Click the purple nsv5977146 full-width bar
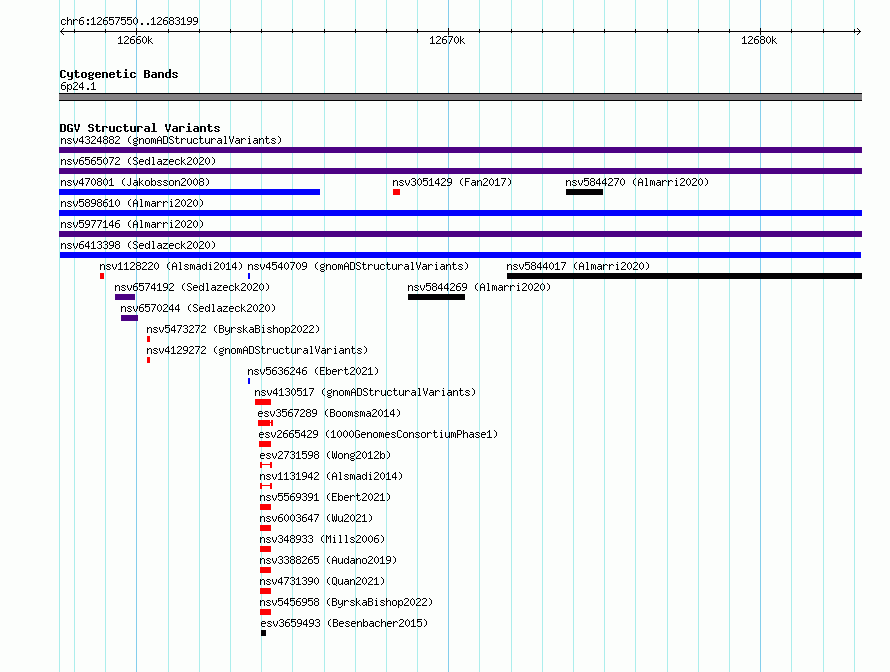The height and width of the screenshot is (672, 890). 460,234
